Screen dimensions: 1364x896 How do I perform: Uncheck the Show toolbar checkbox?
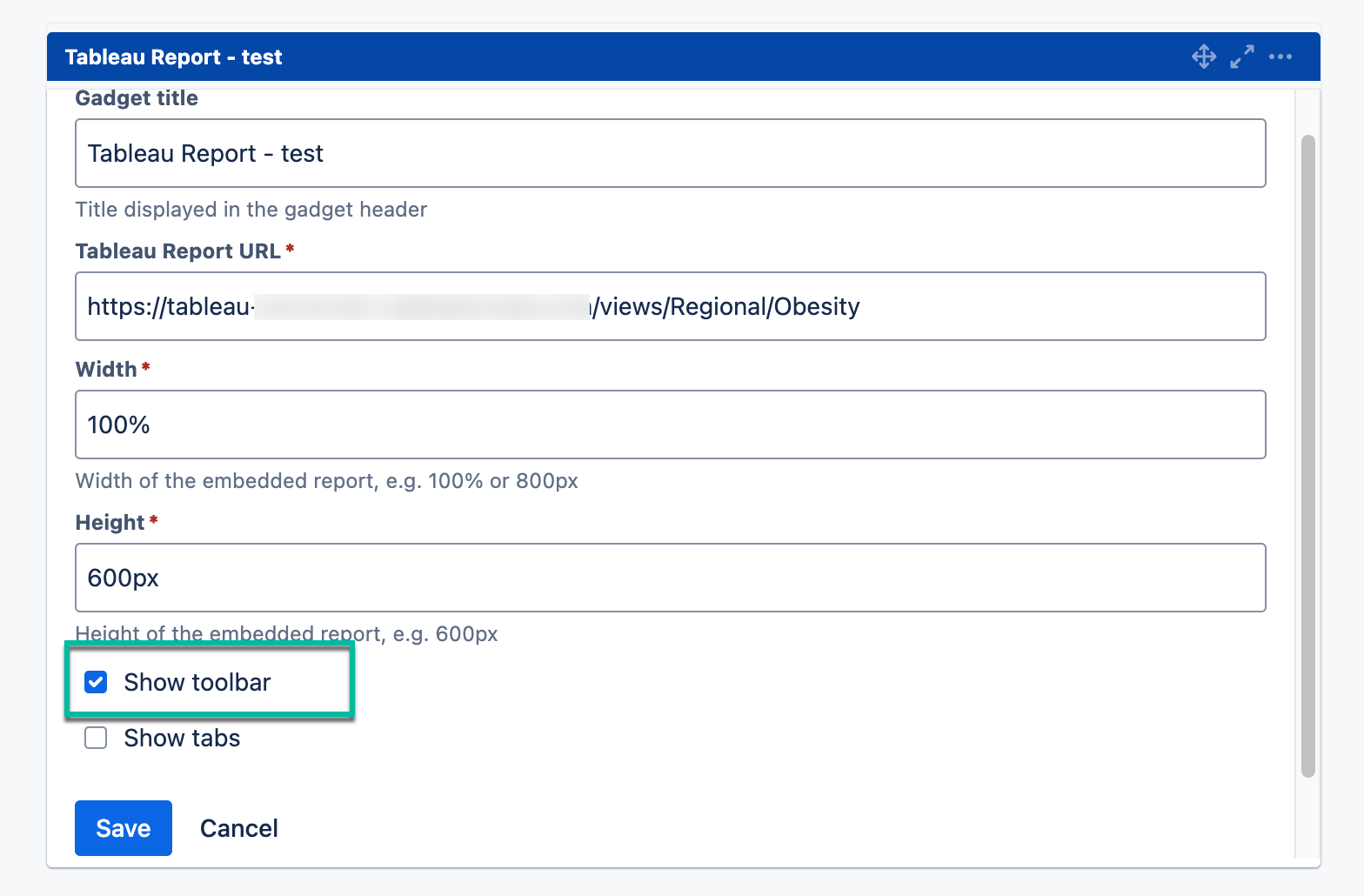pos(96,682)
